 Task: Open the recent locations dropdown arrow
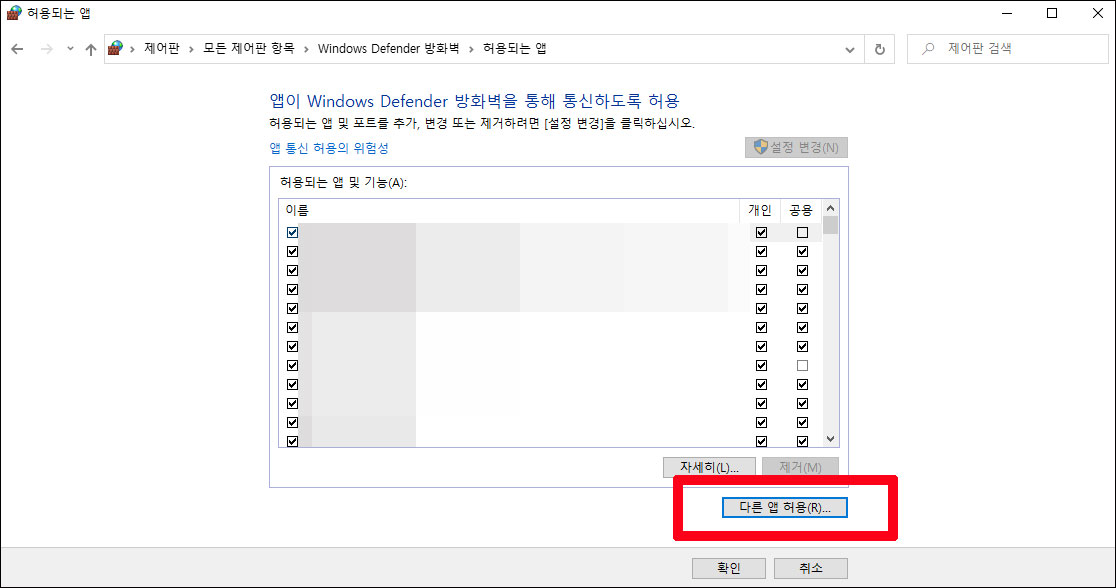pyautogui.click(x=70, y=49)
